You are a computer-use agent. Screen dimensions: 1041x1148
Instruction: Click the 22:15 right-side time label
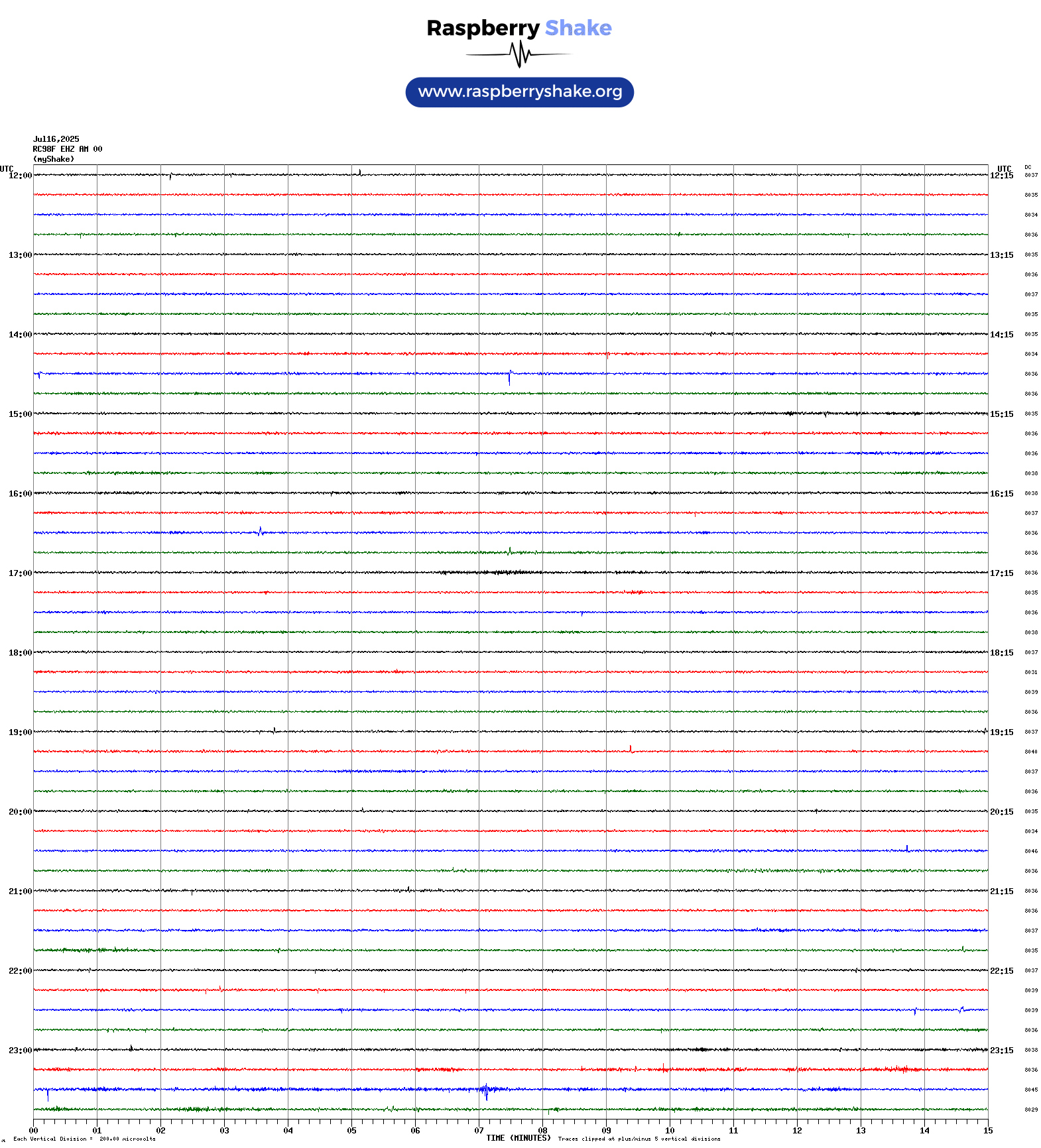pos(1002,971)
